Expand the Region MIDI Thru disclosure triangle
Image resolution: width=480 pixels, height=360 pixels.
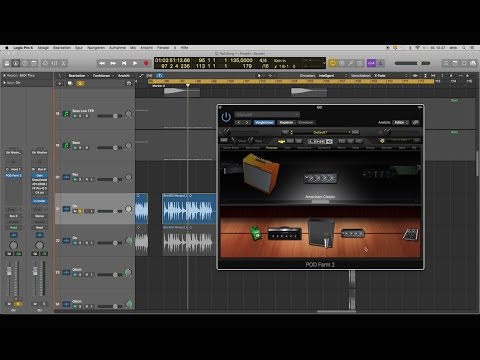coord(4,76)
